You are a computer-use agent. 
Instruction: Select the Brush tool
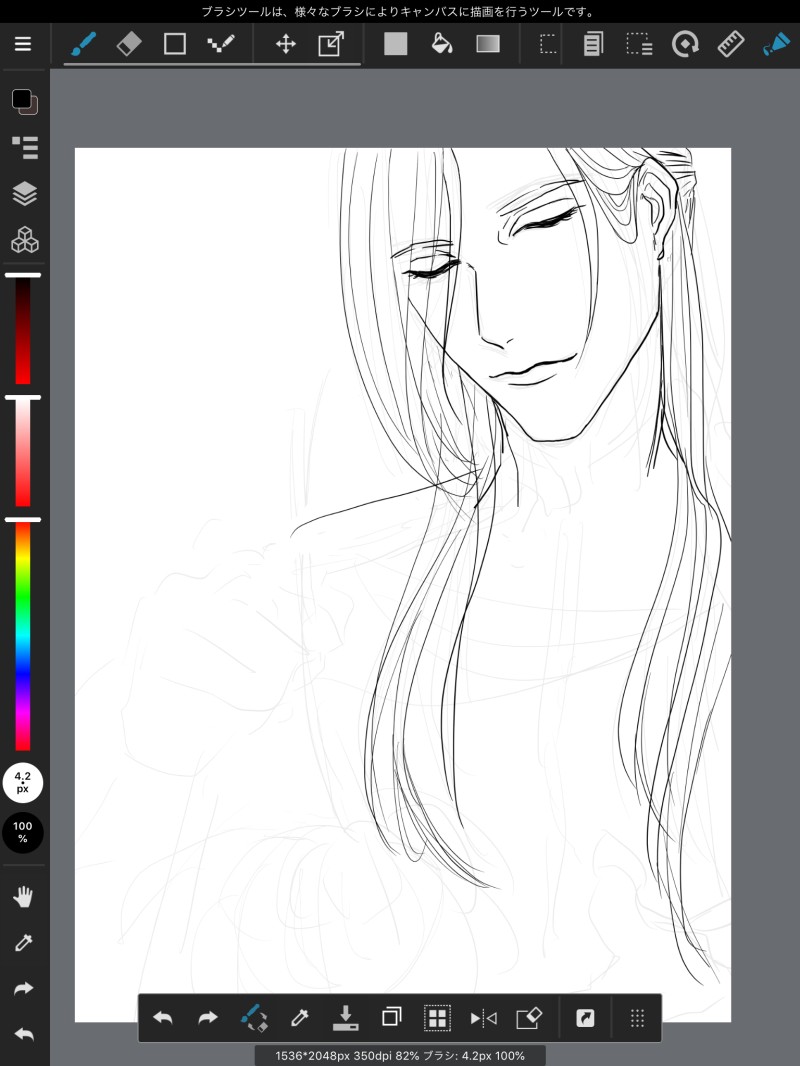pos(83,44)
